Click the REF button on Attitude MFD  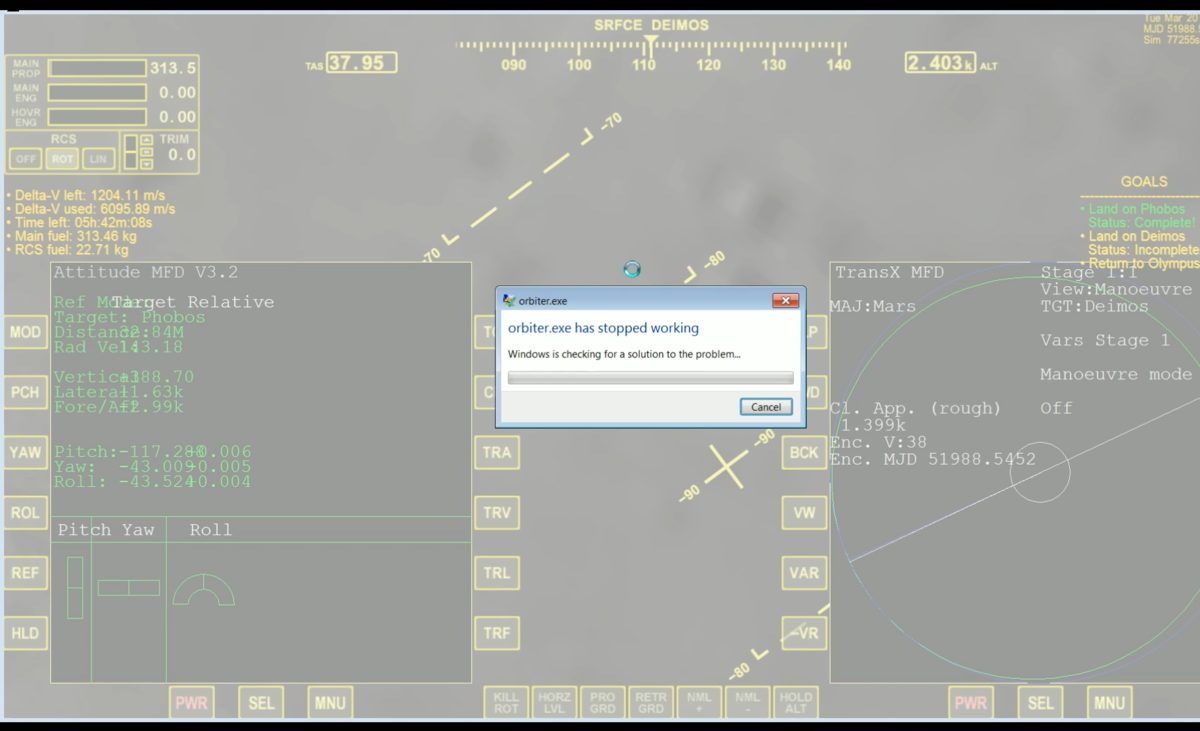[25, 573]
